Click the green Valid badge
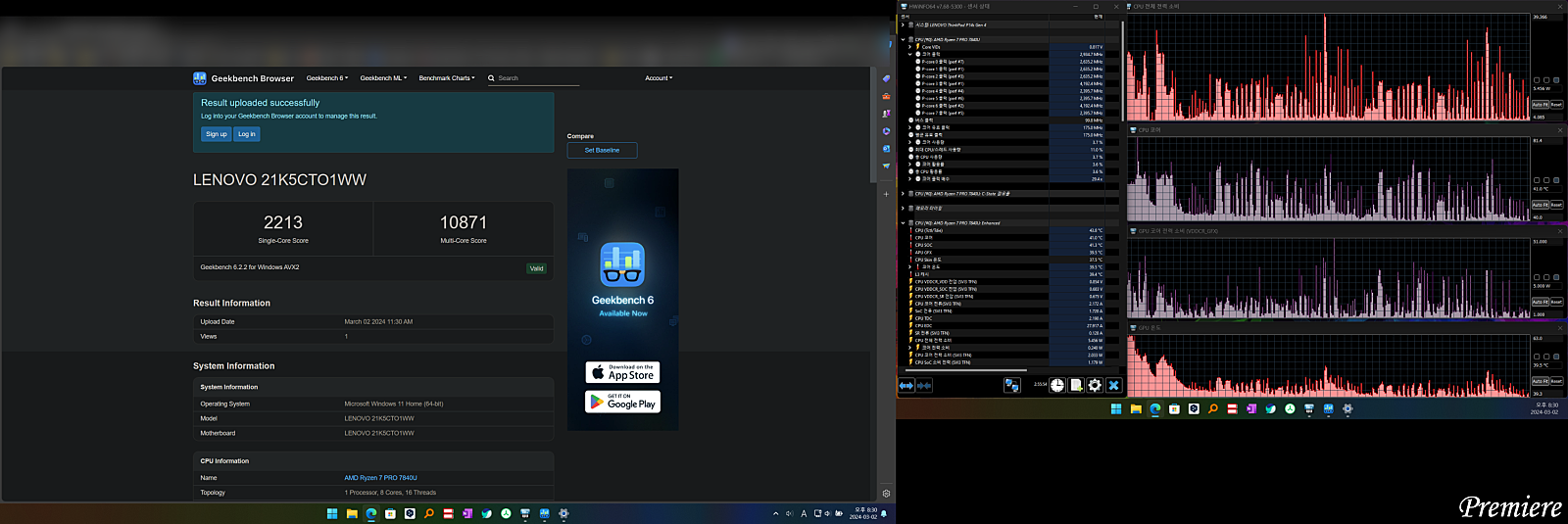Screen dimensions: 1568x524 (x=536, y=268)
